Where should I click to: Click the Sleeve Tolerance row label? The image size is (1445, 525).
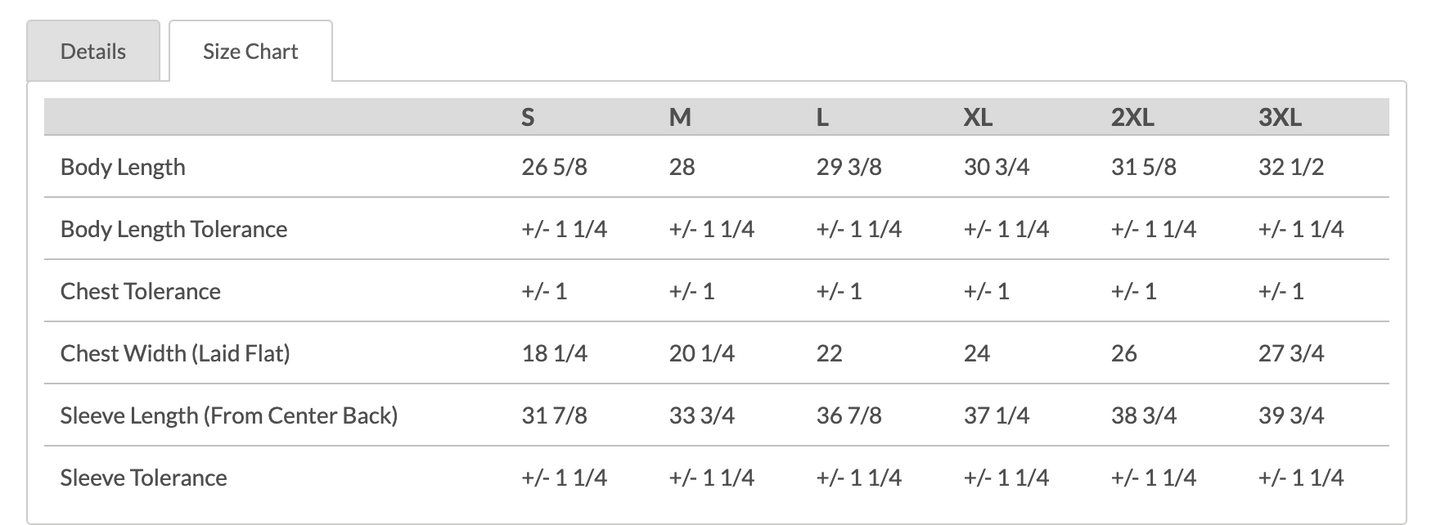pos(144,477)
